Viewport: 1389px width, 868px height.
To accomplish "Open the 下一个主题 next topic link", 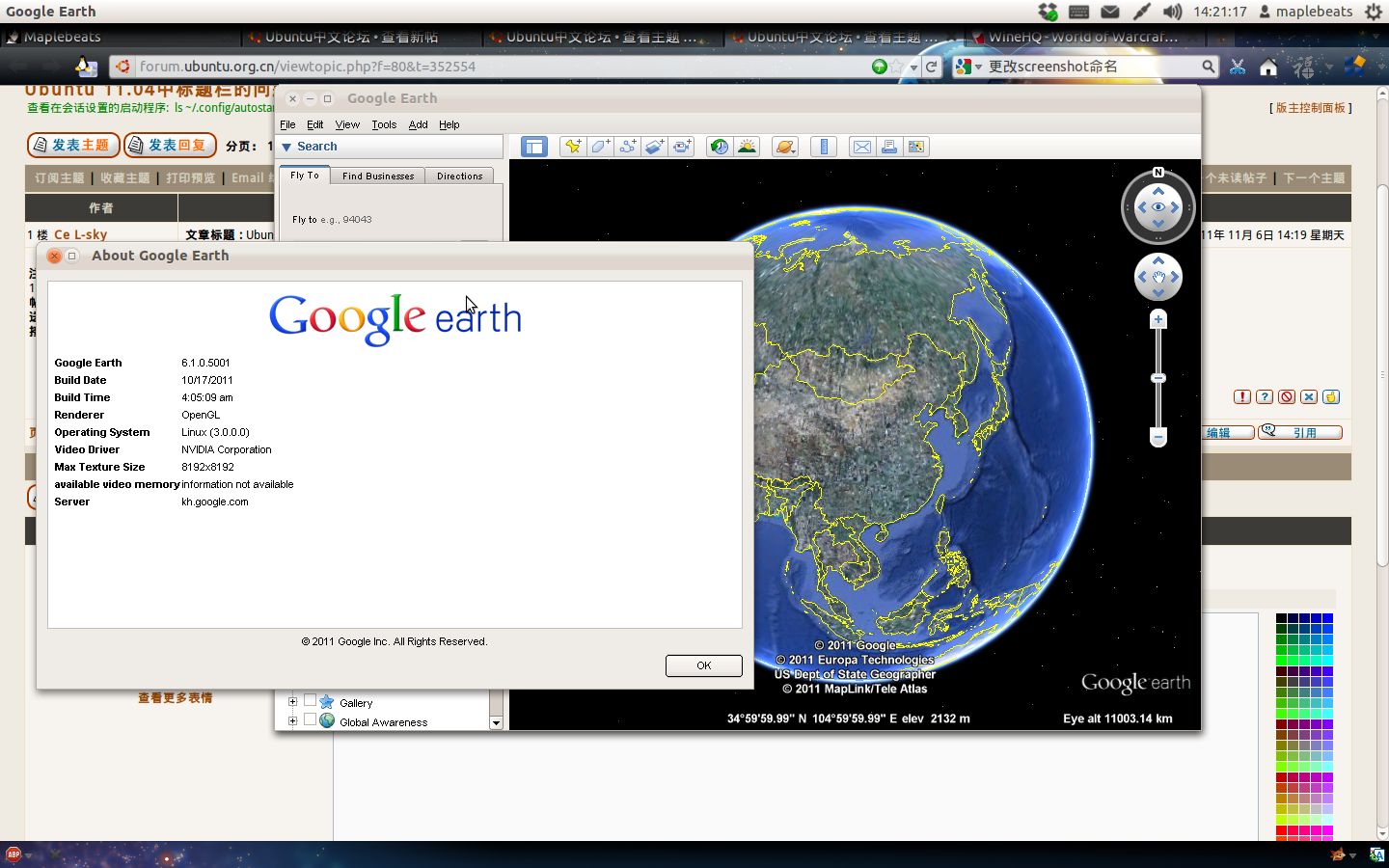I will [x=1314, y=178].
